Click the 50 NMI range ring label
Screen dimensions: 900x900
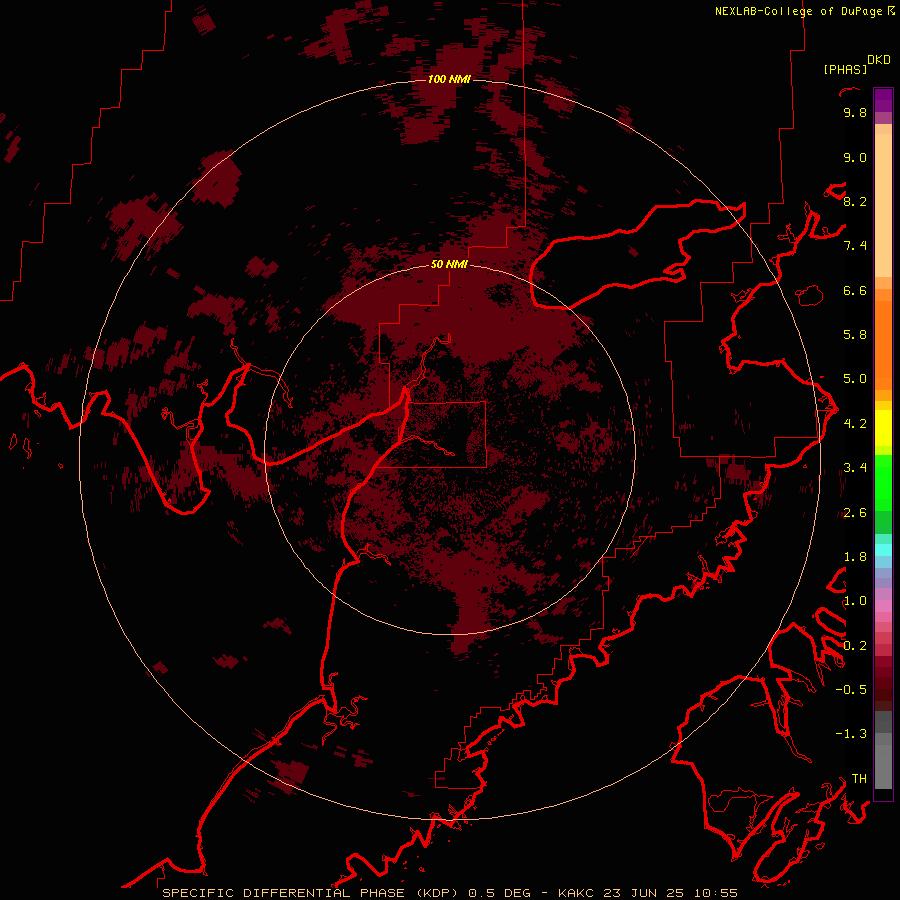point(449,264)
